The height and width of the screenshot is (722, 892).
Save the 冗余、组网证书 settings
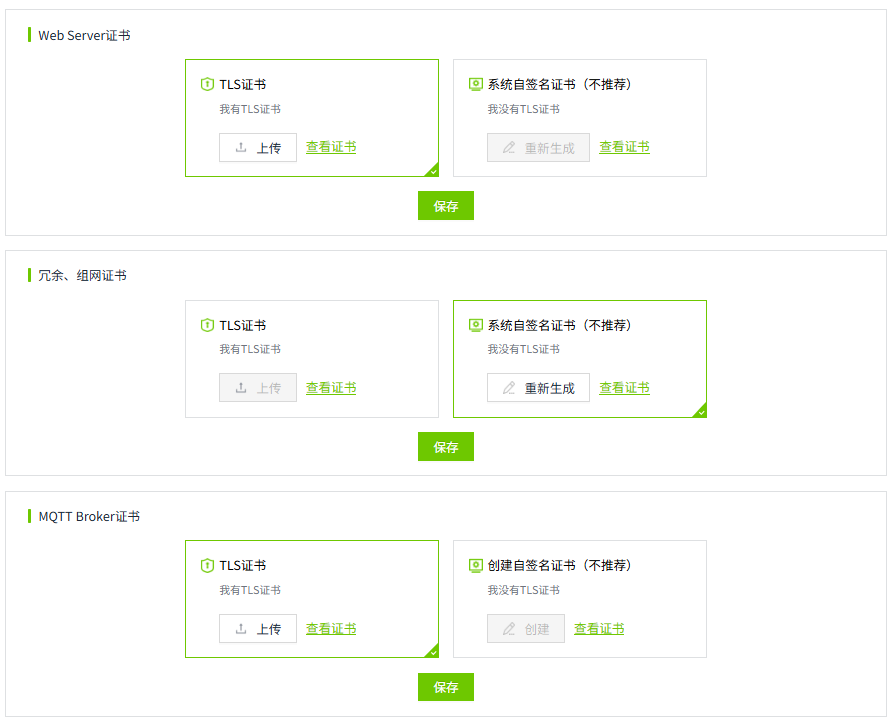(x=446, y=447)
